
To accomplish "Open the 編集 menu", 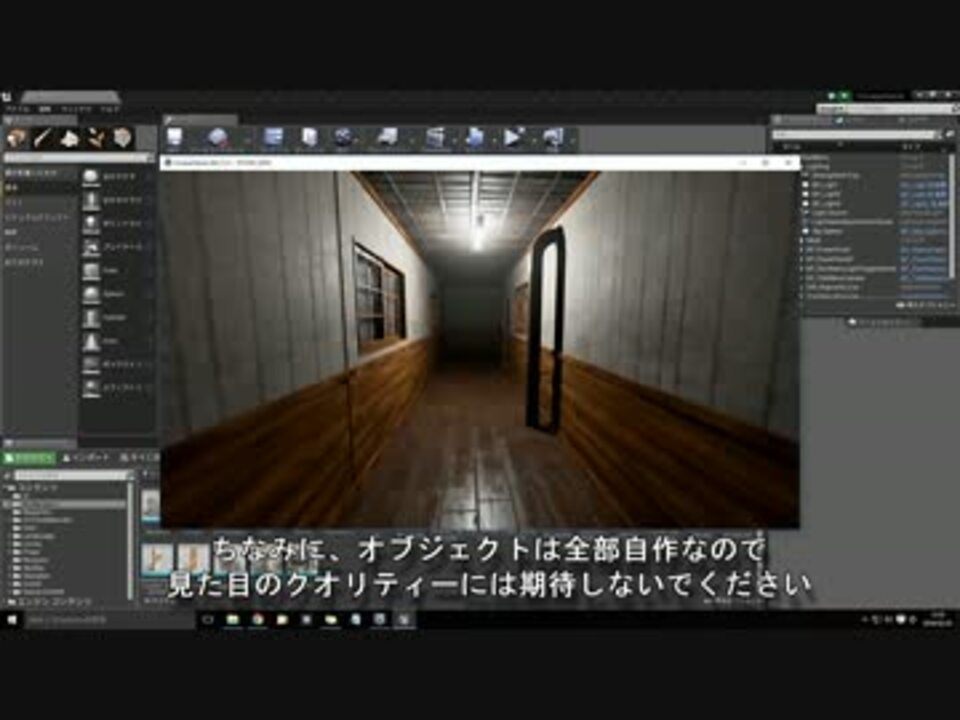I will click(x=45, y=109).
